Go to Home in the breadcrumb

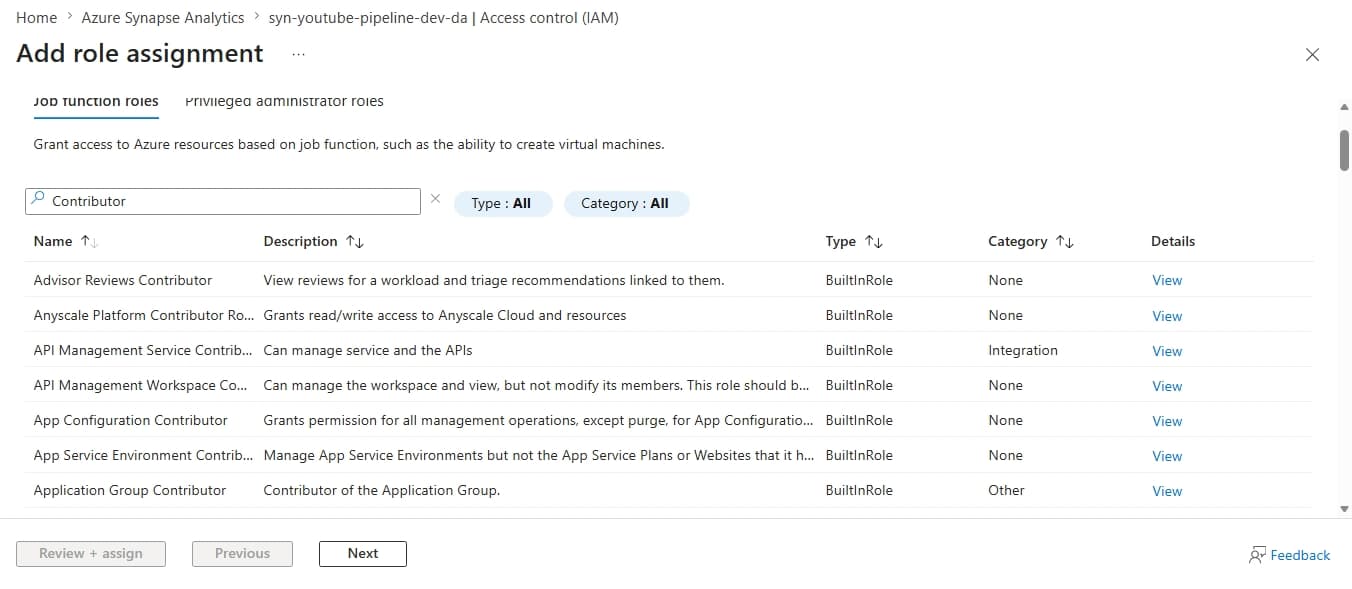(x=36, y=17)
